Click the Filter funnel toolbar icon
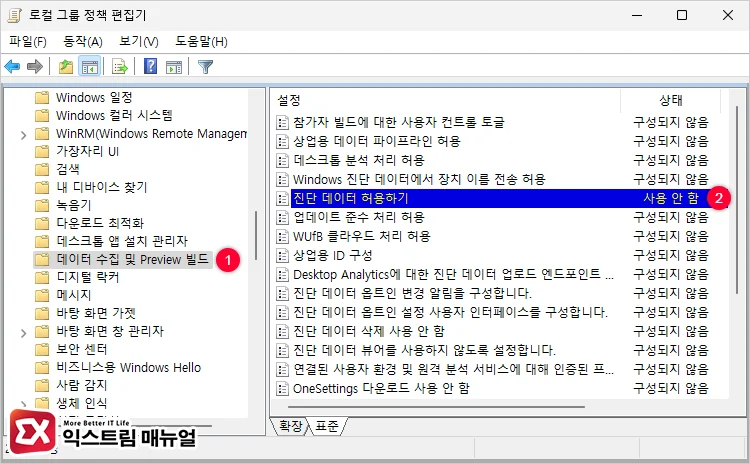 [x=205, y=66]
